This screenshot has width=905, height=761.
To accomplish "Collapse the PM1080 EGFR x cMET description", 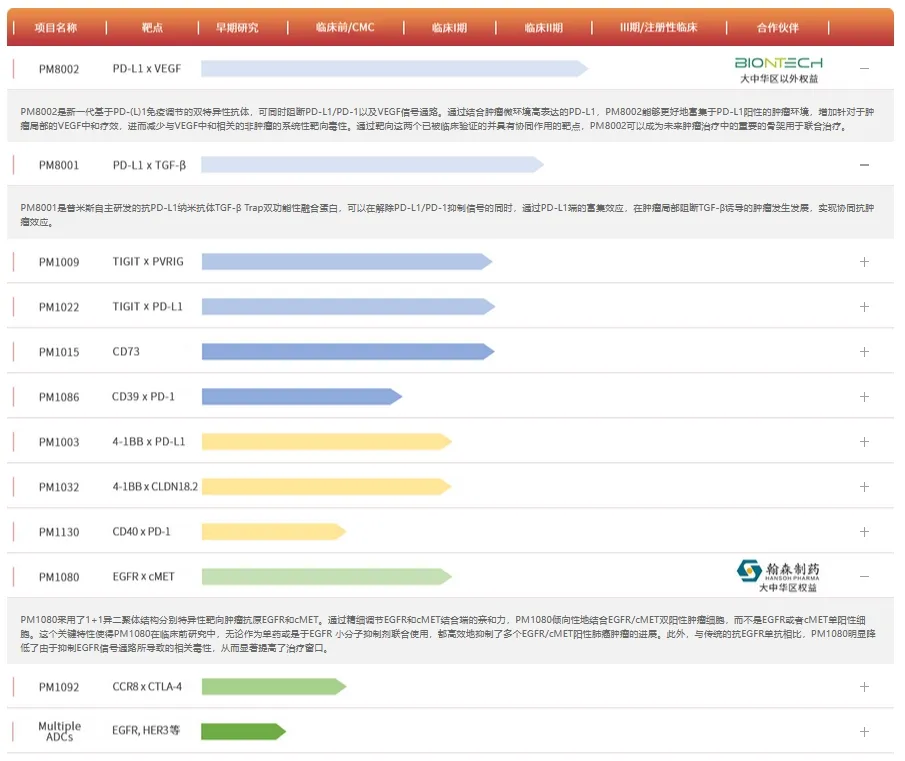I will pyautogui.click(x=864, y=577).
